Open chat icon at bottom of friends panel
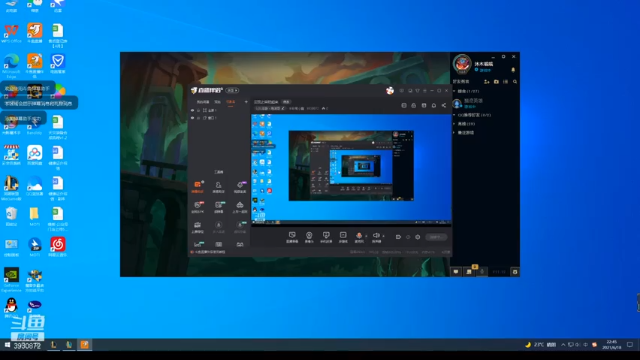Image resolution: width=640 pixels, height=360 pixels. (x=456, y=271)
